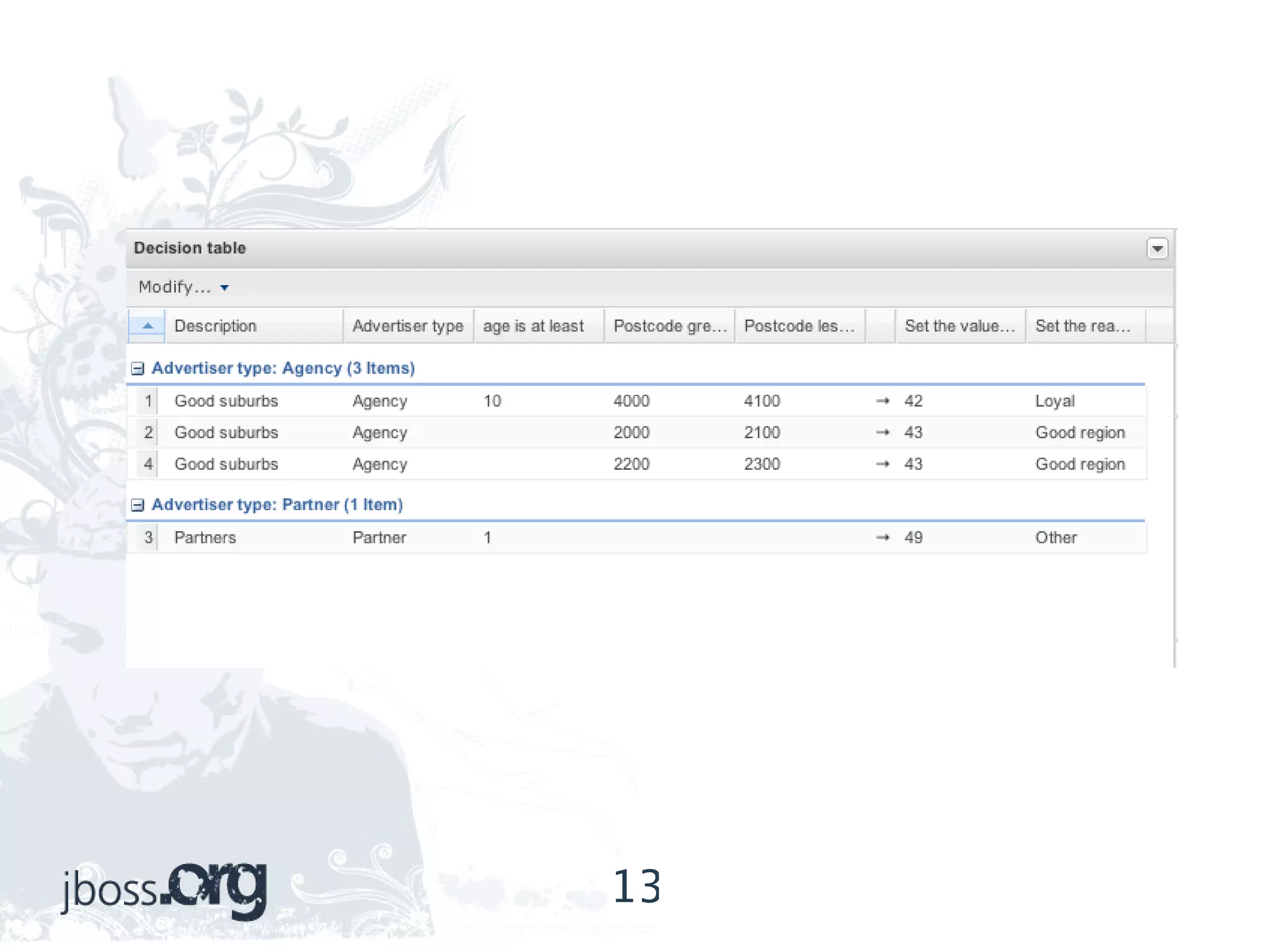Select row number 1 cell
1270x952 pixels.
click(x=148, y=401)
